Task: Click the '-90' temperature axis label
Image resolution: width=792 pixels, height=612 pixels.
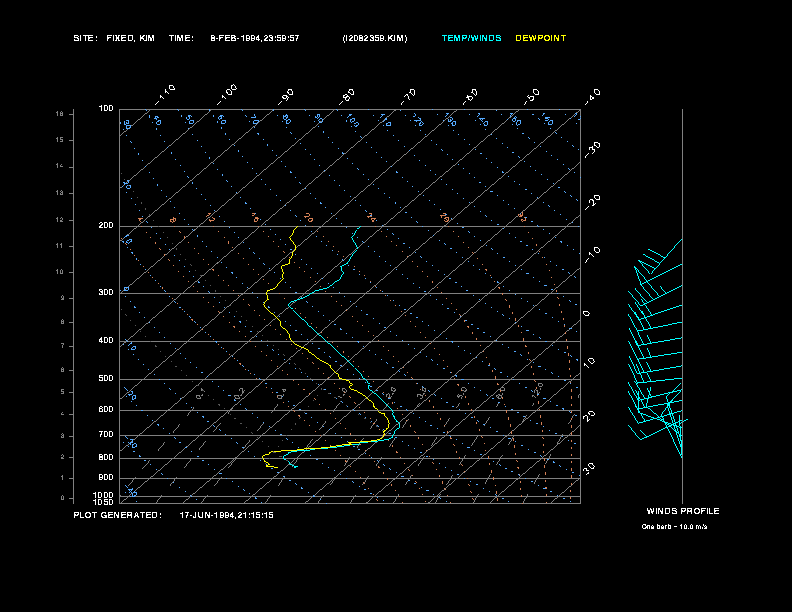Action: [x=286, y=97]
